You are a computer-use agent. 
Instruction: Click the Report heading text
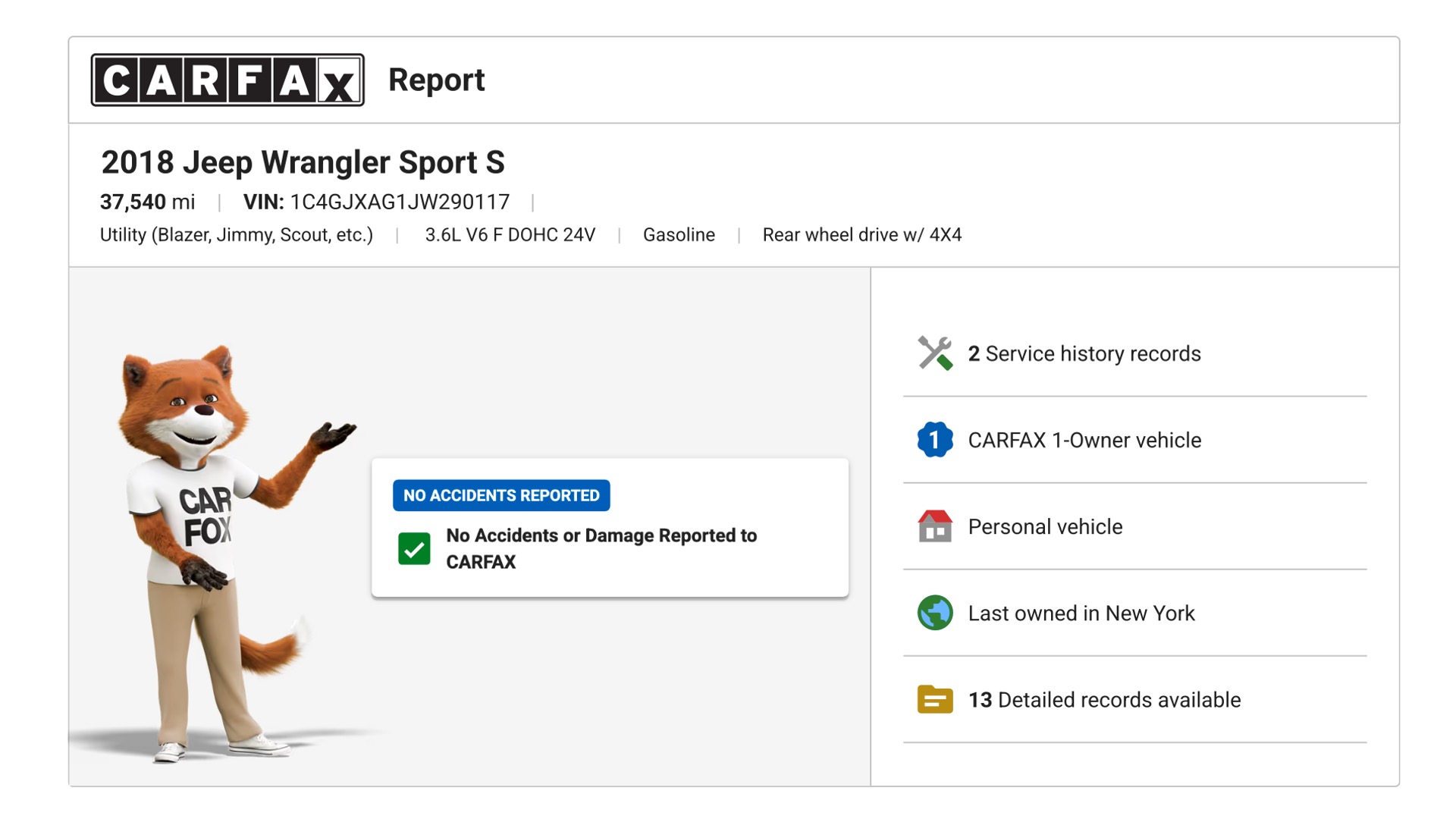tap(436, 80)
